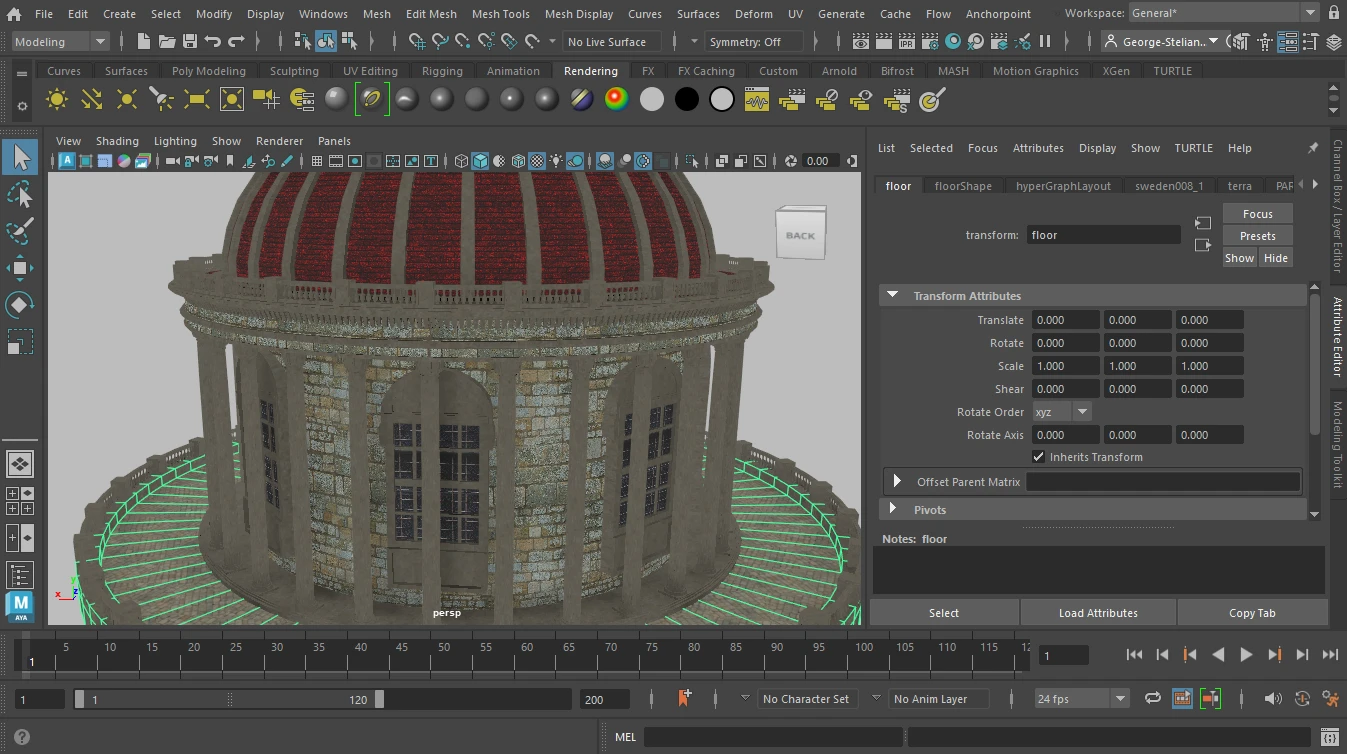The height and width of the screenshot is (754, 1347).
Task: Create an ambient light from the shelf
Action: tap(57, 100)
